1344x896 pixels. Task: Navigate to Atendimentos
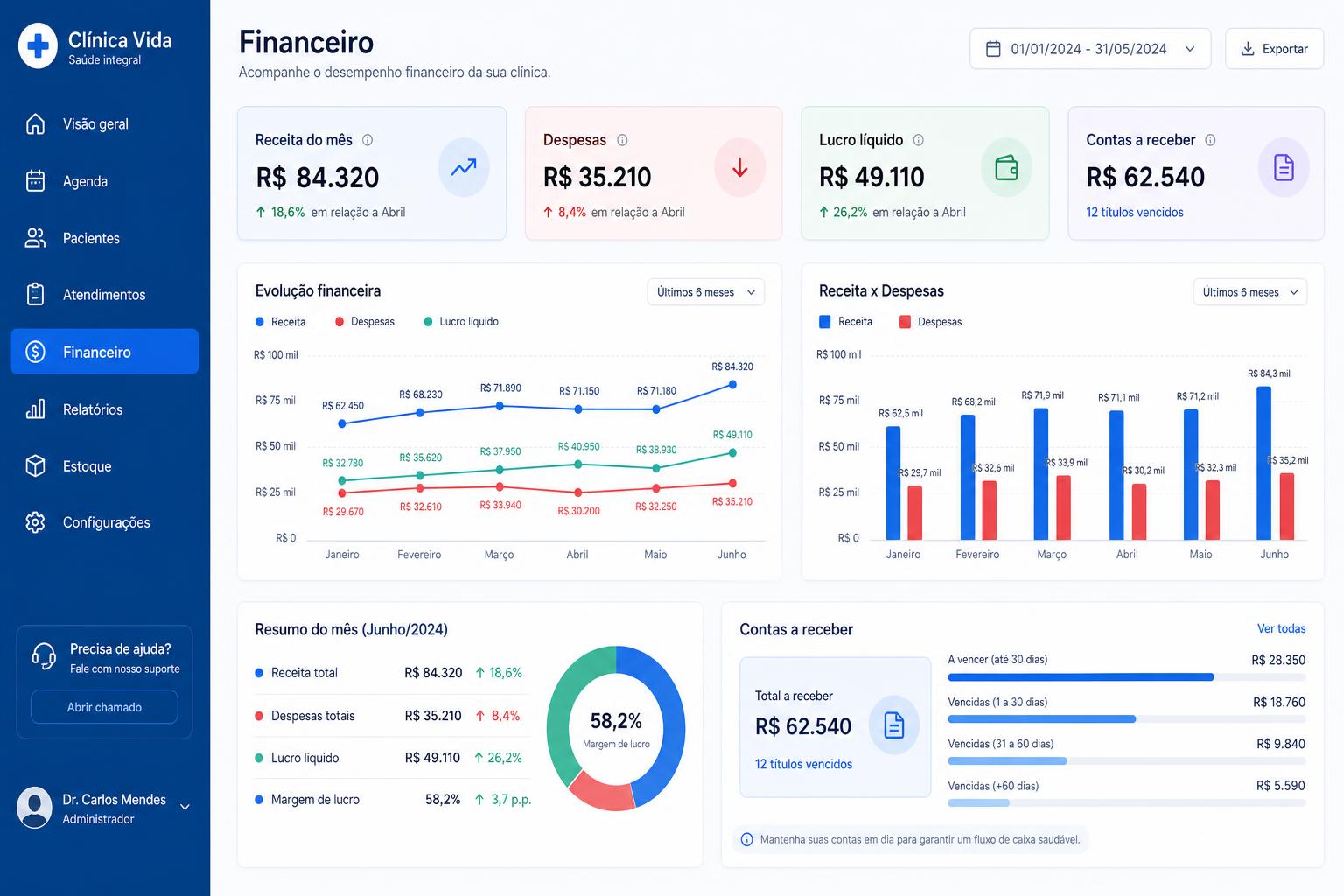[104, 295]
